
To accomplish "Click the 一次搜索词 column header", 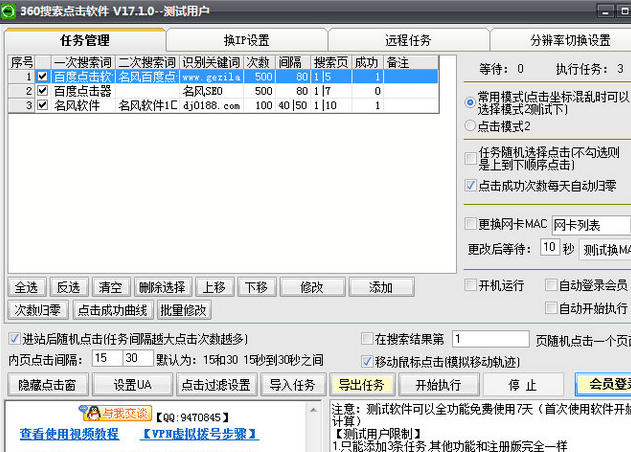I will point(83,62).
